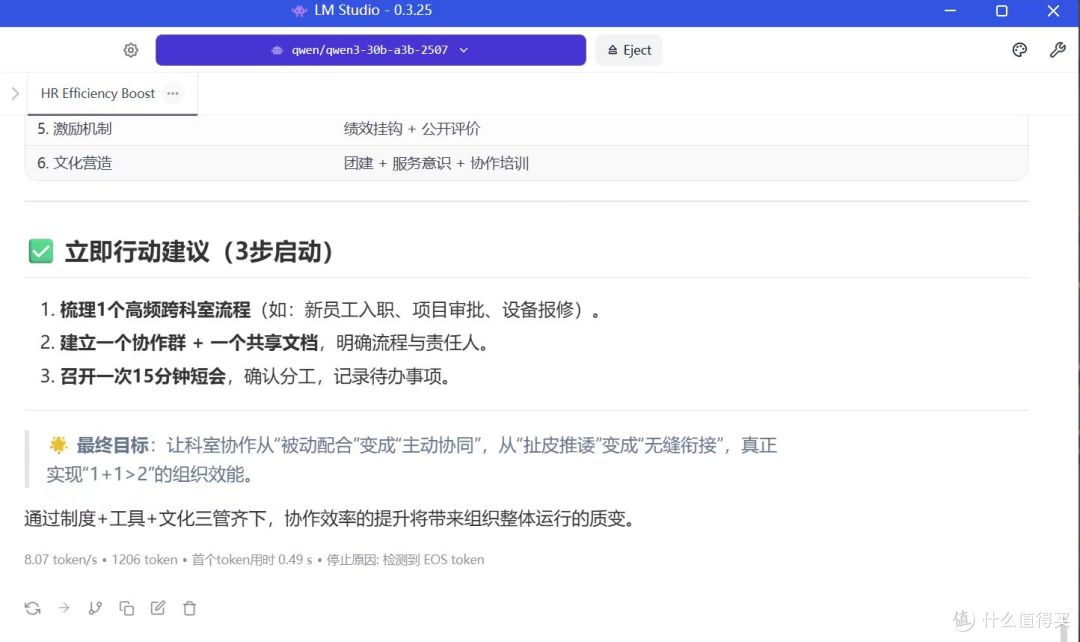Click the table cell '5. 激励机制'
Viewport: 1080px width, 642px height.
pos(74,129)
